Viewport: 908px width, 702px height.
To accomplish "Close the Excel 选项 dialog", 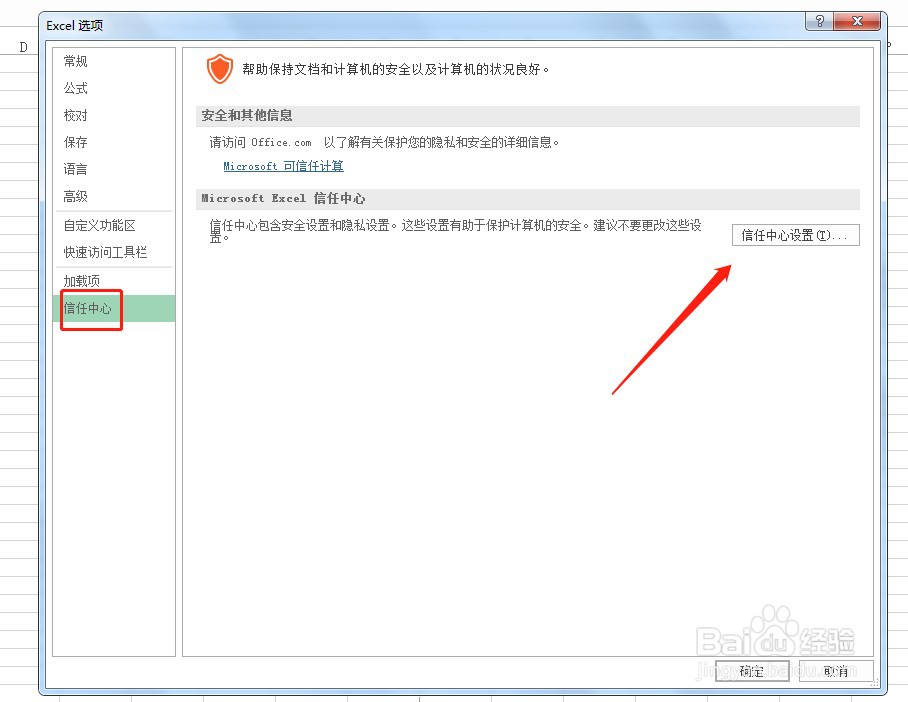I will click(857, 21).
